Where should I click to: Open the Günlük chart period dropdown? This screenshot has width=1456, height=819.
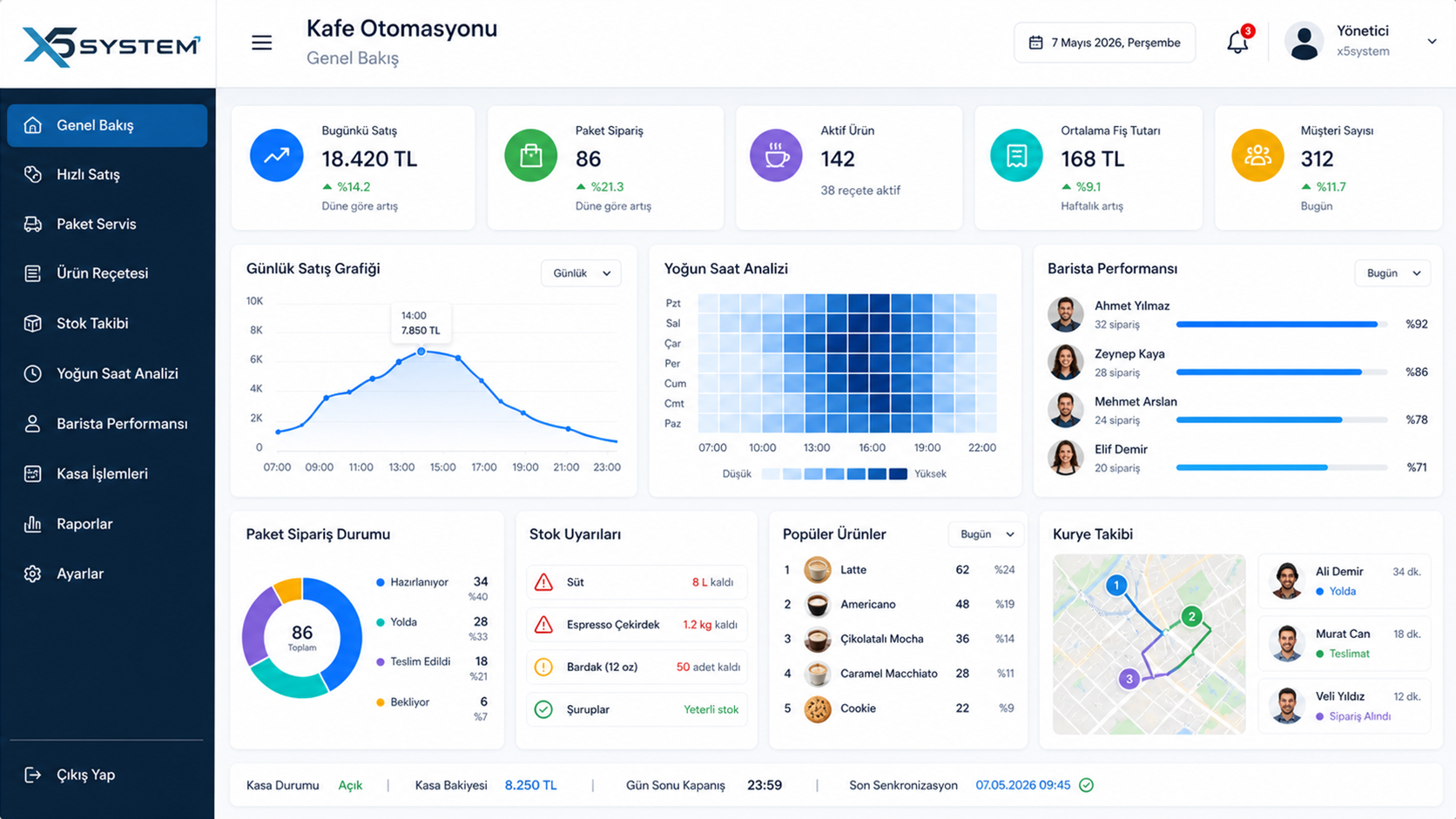click(x=581, y=273)
